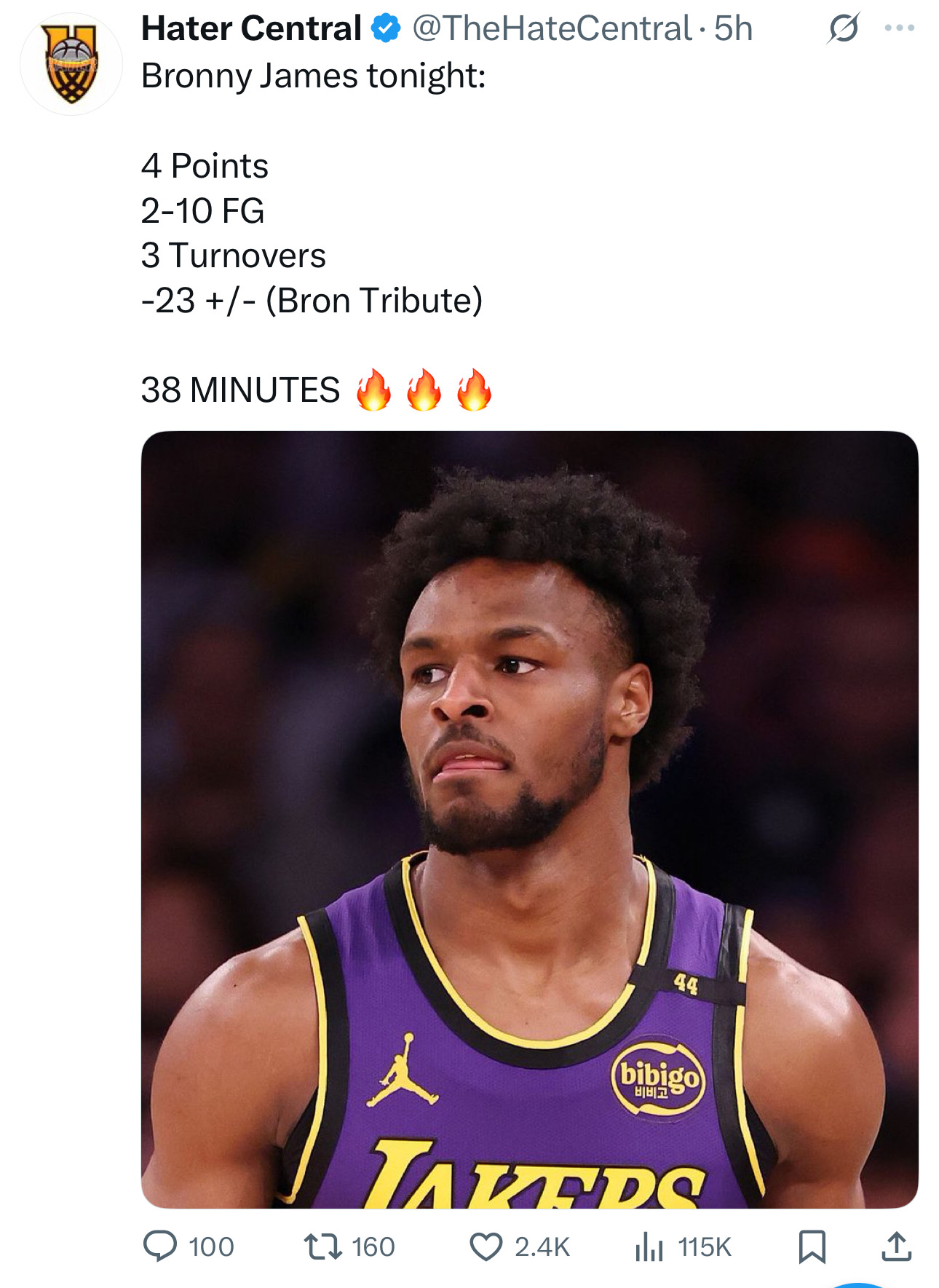The image size is (939, 1288).
Task: Tap the repost arrows icon
Action: 322,1246
